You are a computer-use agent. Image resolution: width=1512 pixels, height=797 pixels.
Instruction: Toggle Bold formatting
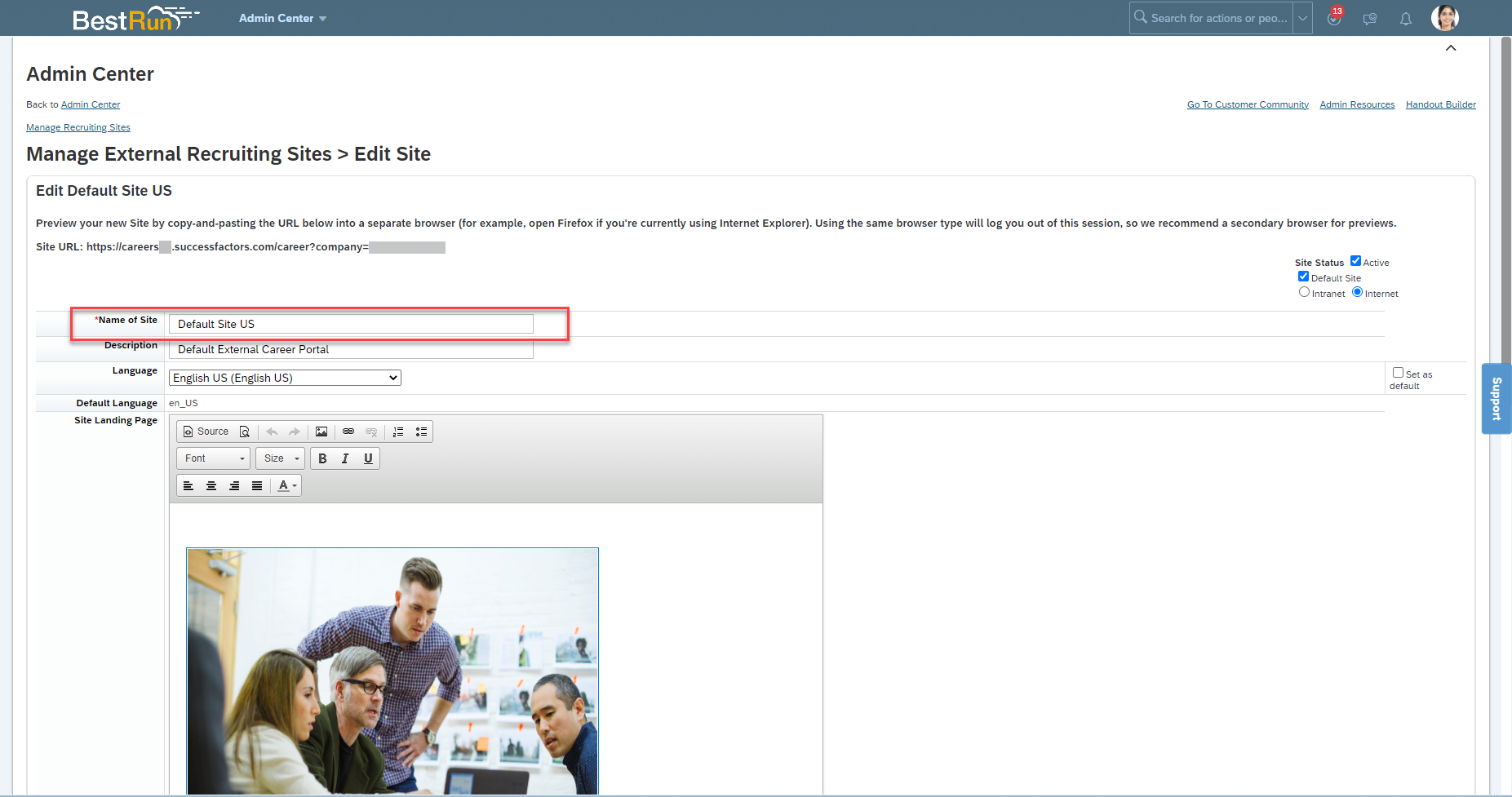322,458
